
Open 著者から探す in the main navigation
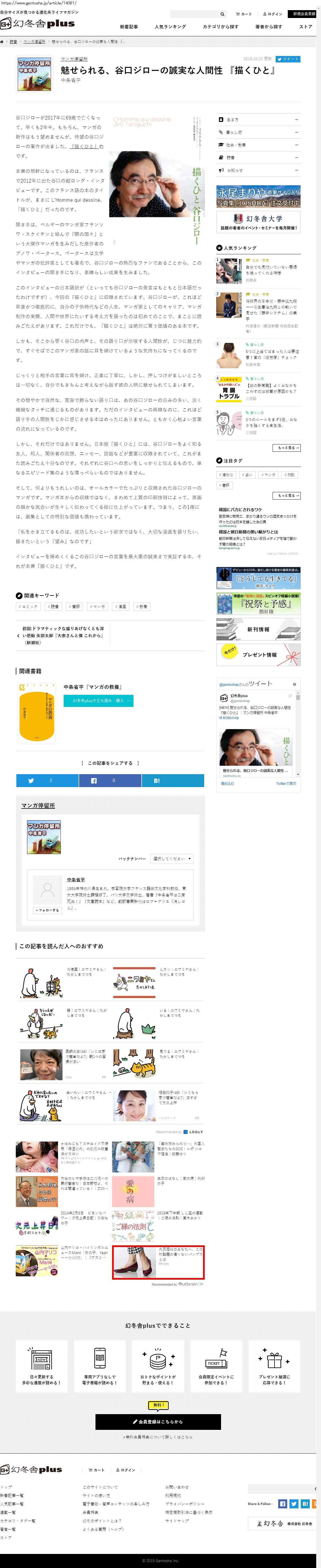tap(268, 27)
